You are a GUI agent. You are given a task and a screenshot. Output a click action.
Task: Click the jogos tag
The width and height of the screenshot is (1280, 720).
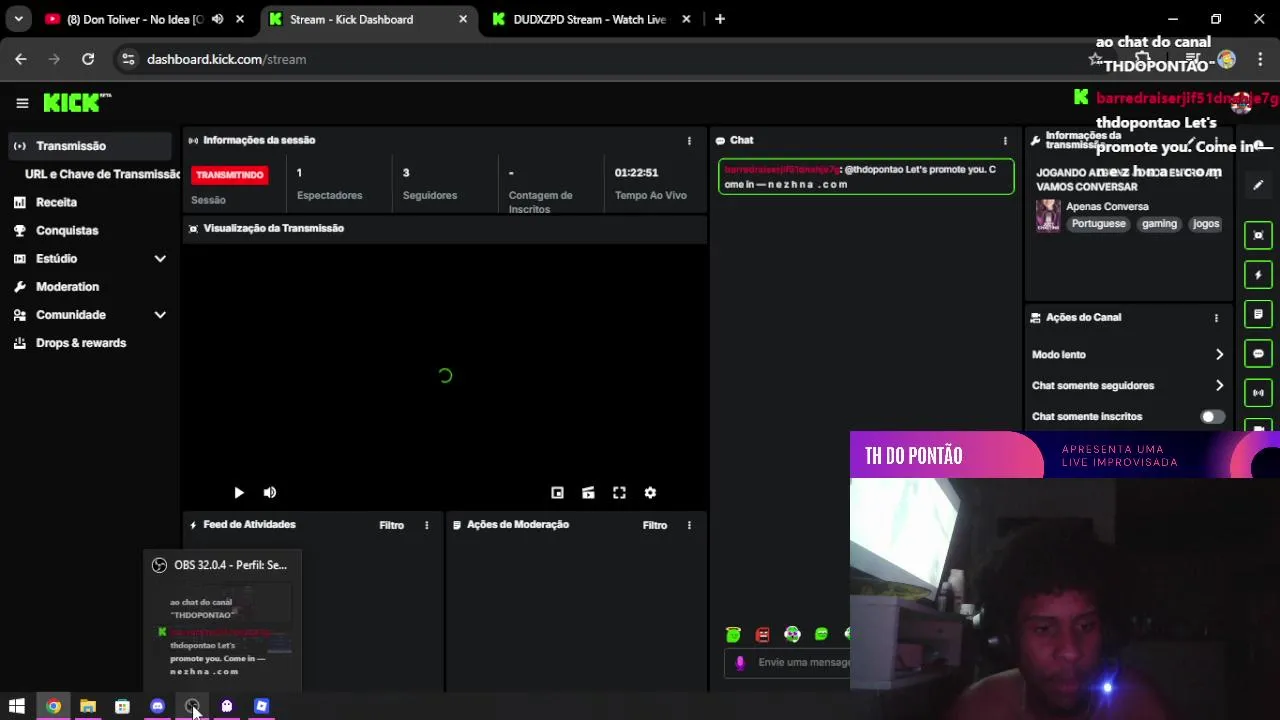[x=1206, y=224]
